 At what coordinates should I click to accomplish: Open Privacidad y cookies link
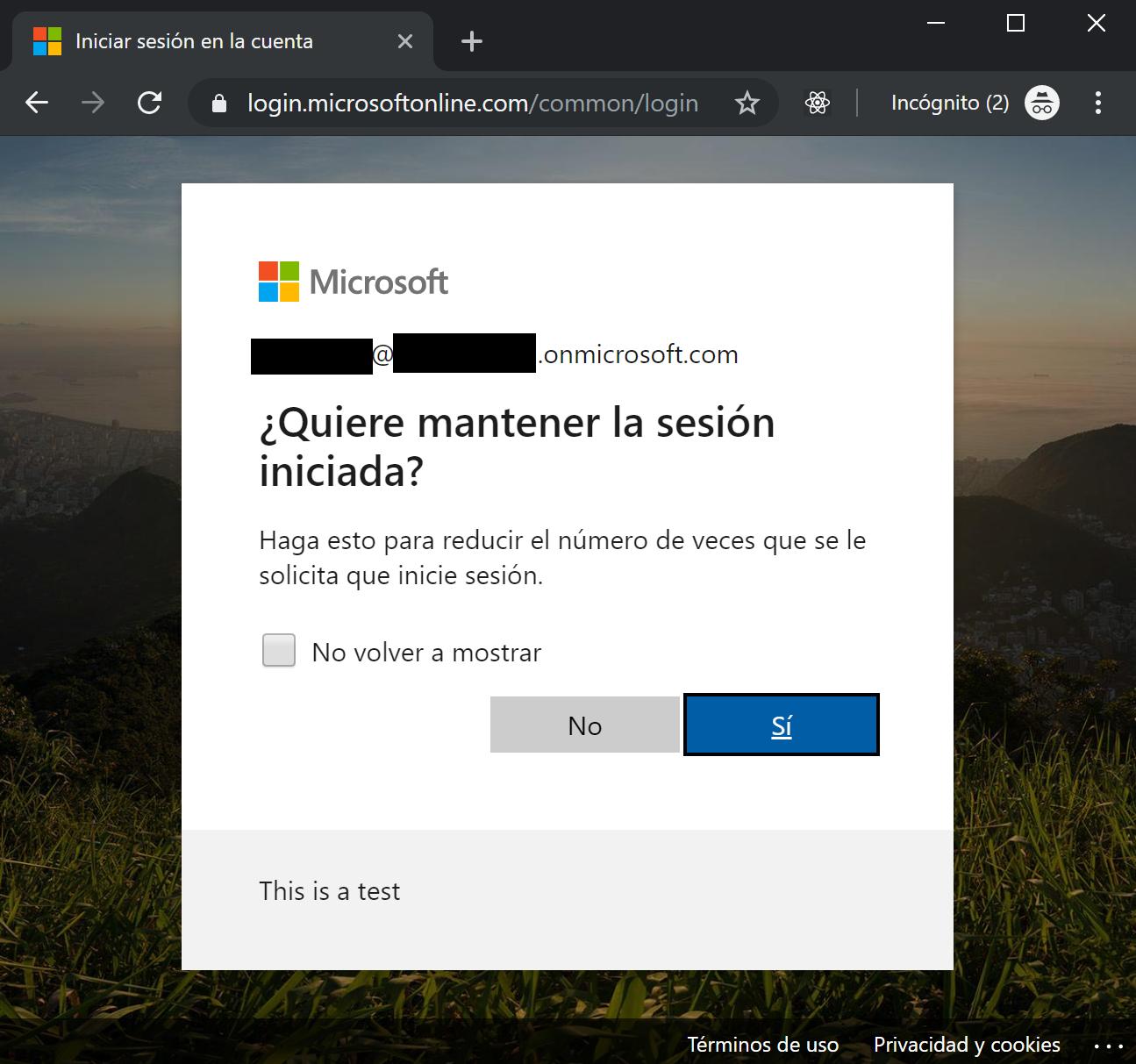967,1045
